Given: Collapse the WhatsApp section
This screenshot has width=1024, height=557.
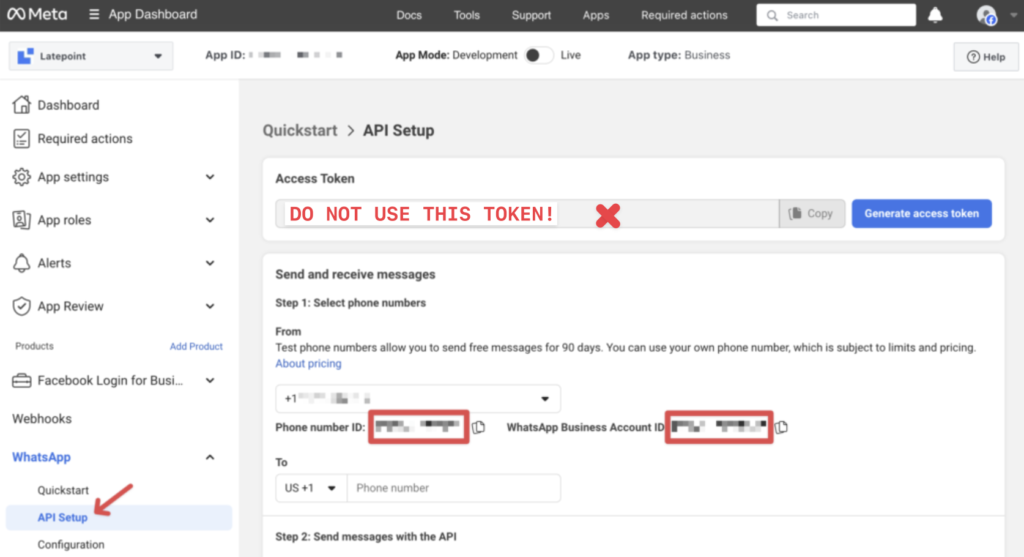Looking at the screenshot, I should click(x=210, y=457).
